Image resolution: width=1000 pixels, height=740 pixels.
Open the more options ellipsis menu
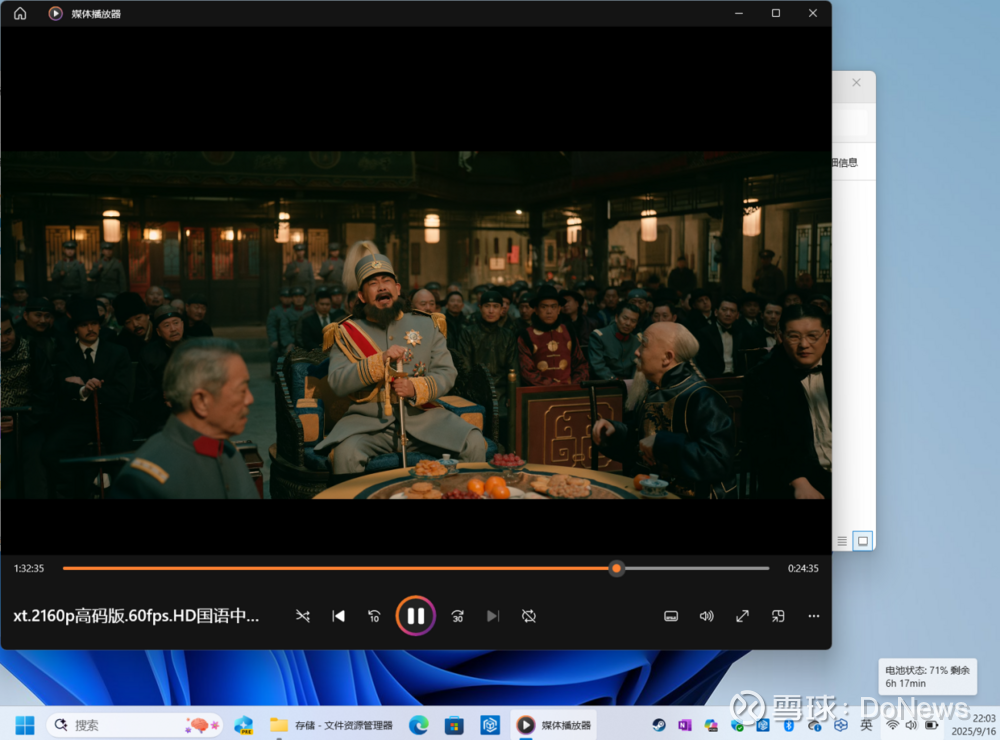pyautogui.click(x=814, y=616)
